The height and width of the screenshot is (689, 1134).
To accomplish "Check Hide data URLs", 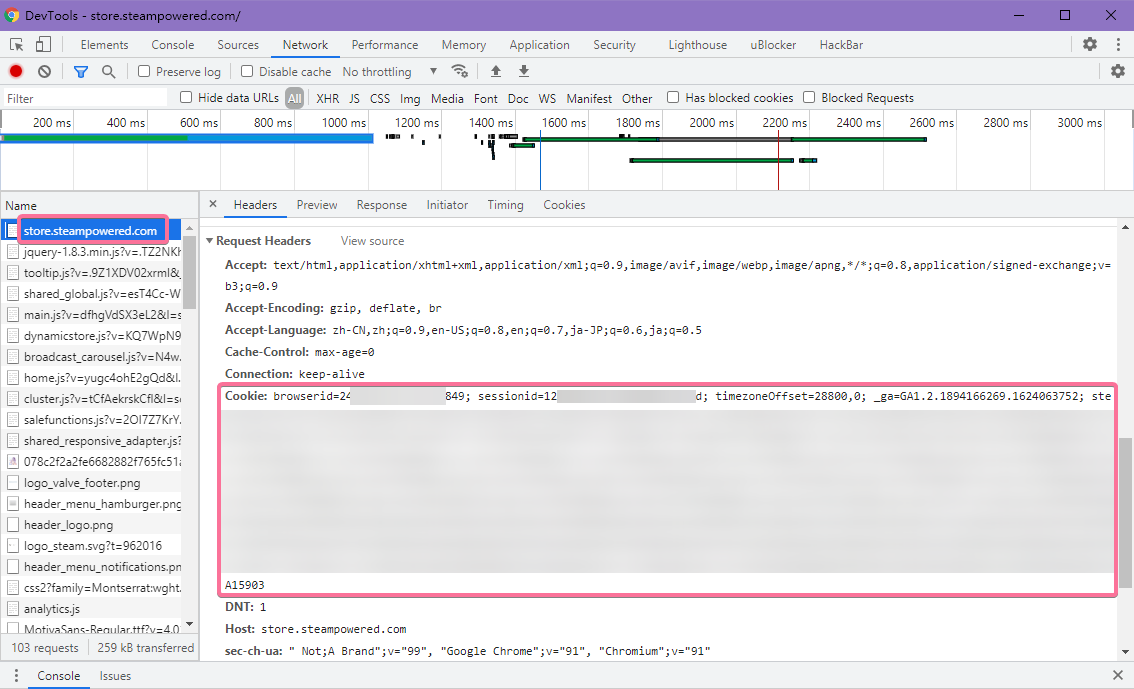I will point(185,98).
